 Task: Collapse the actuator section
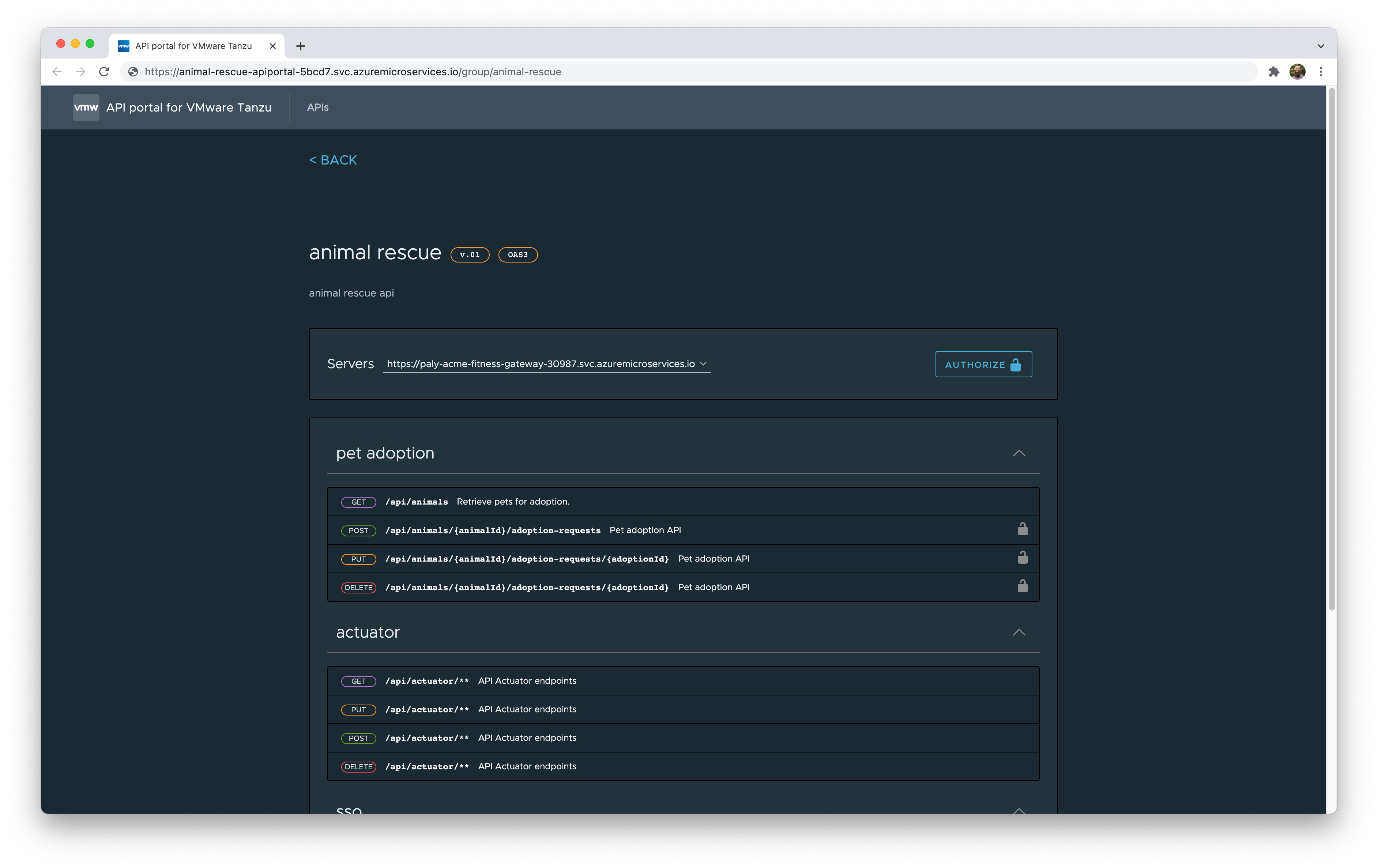click(x=1019, y=632)
